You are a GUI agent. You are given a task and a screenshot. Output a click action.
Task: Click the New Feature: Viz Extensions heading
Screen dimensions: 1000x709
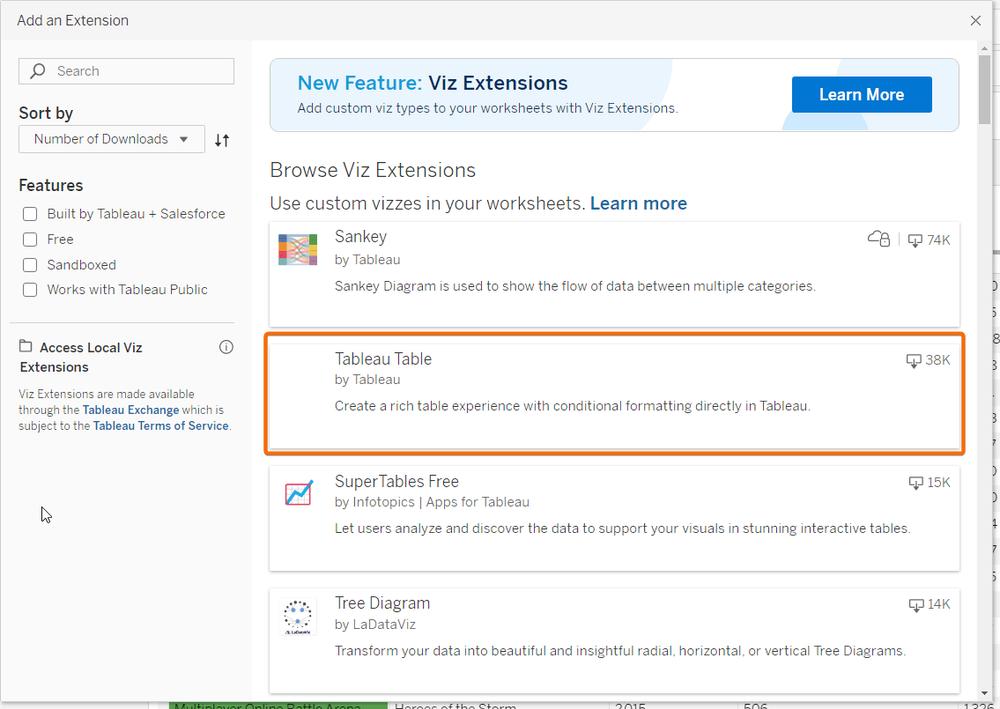click(x=432, y=83)
